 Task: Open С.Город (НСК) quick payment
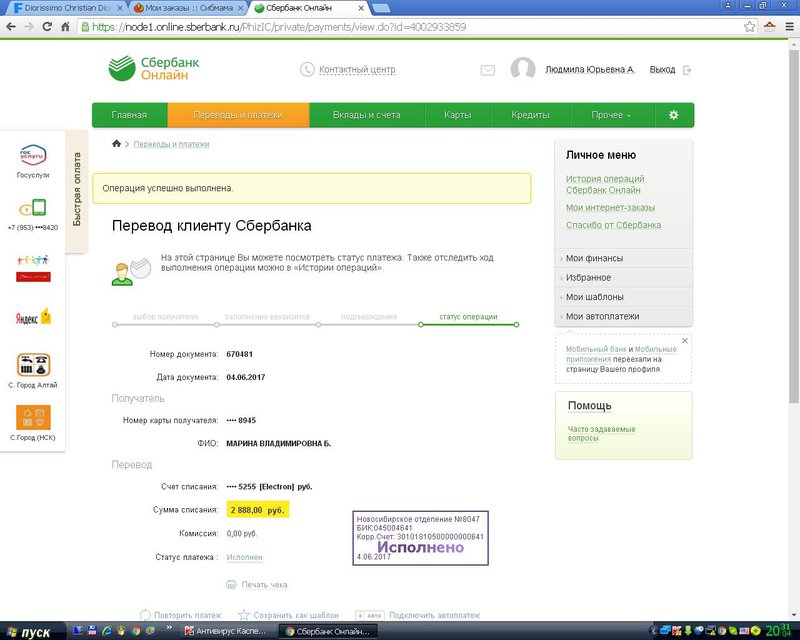click(33, 423)
